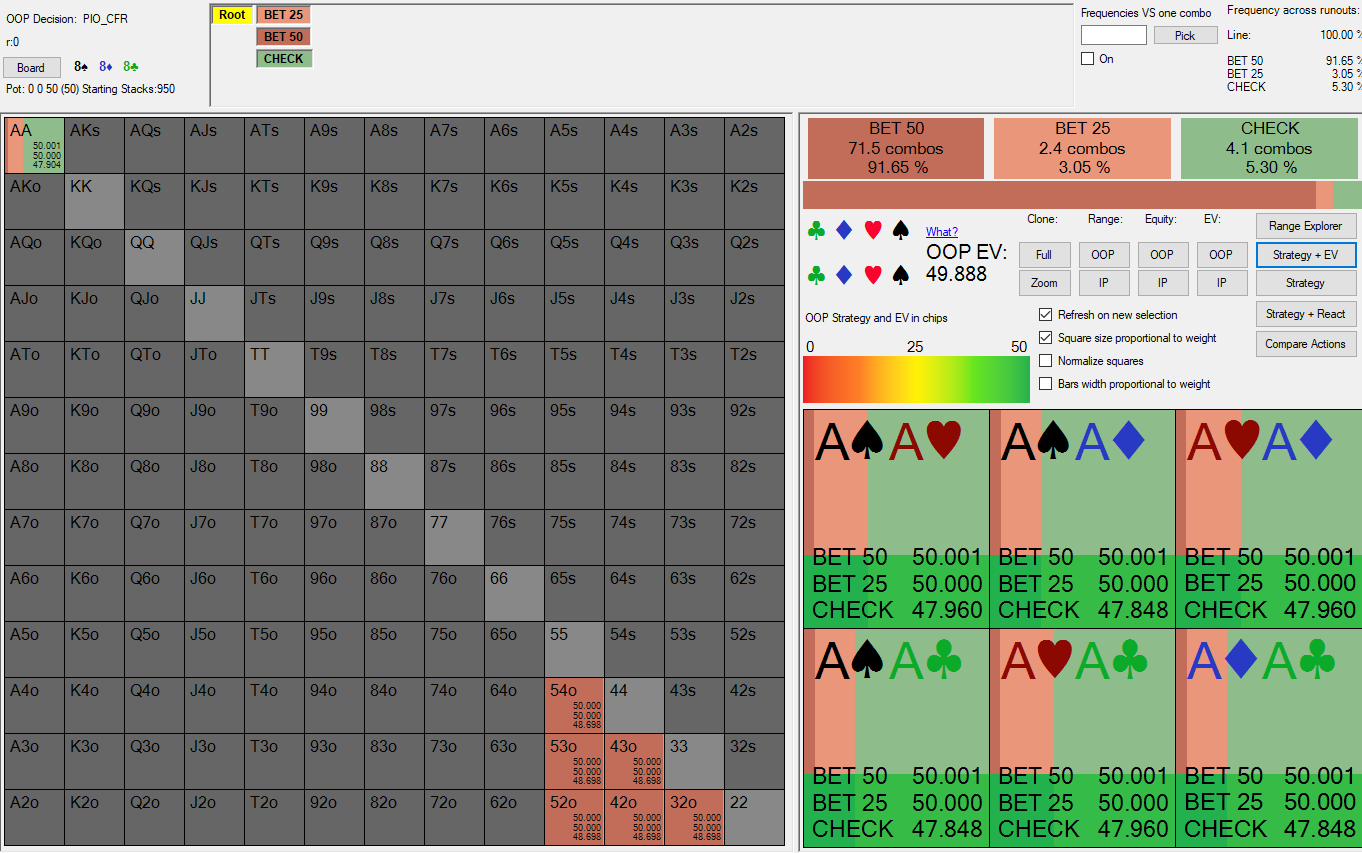
Task: Select the JTs hand cell
Action: (x=275, y=313)
